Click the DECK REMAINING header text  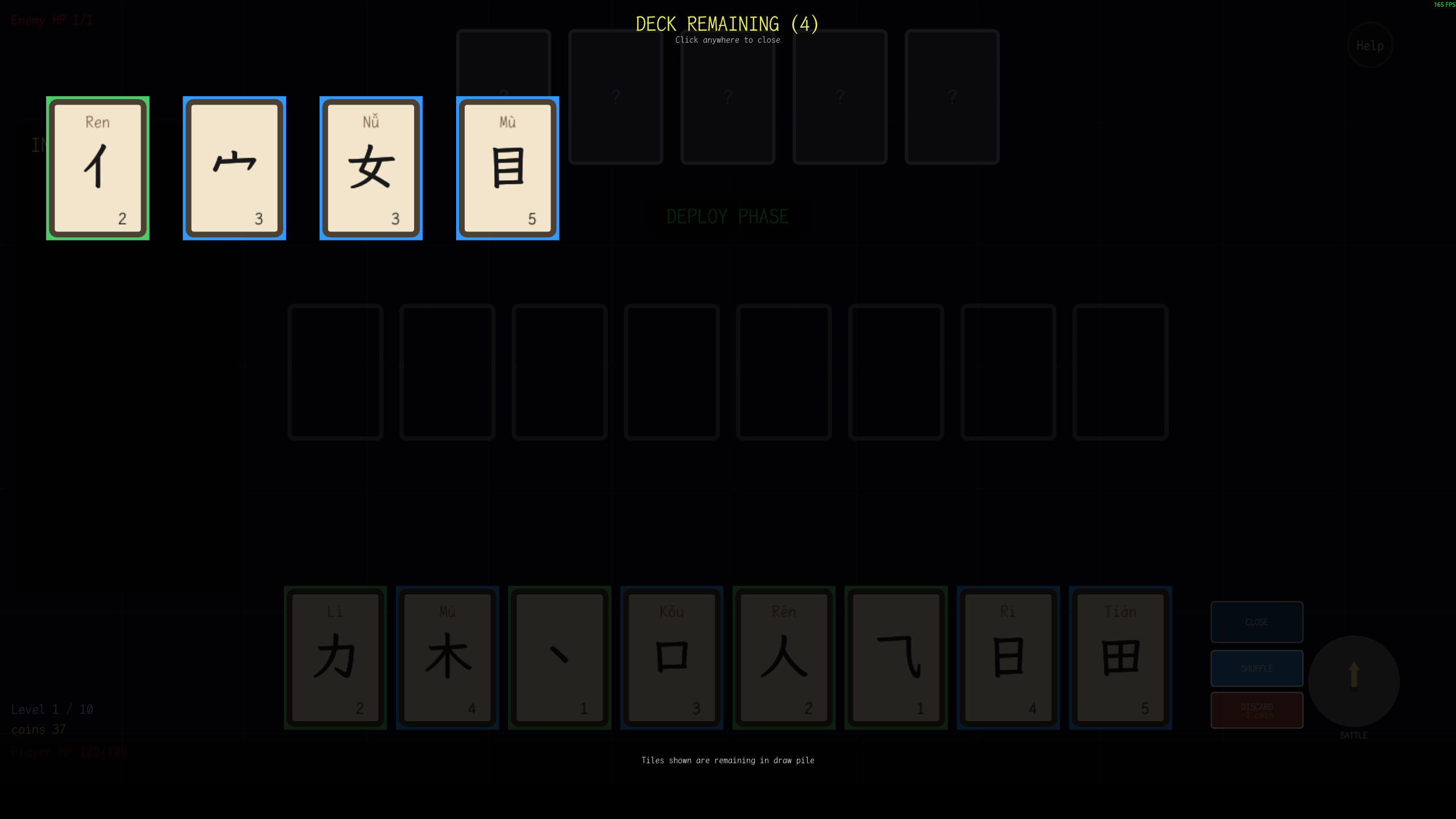click(x=727, y=24)
